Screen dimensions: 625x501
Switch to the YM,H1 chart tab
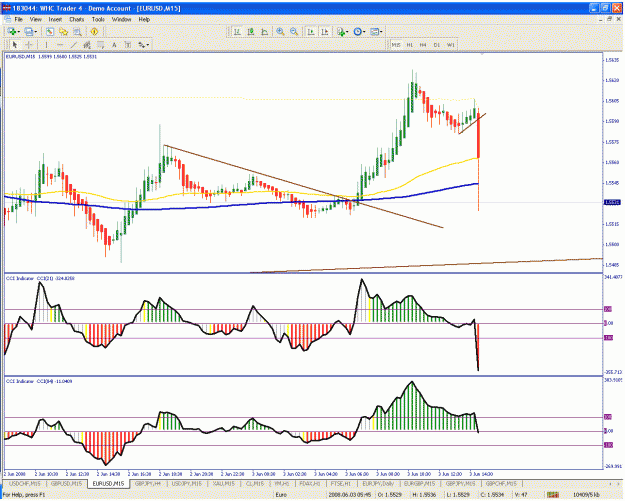tap(281, 483)
